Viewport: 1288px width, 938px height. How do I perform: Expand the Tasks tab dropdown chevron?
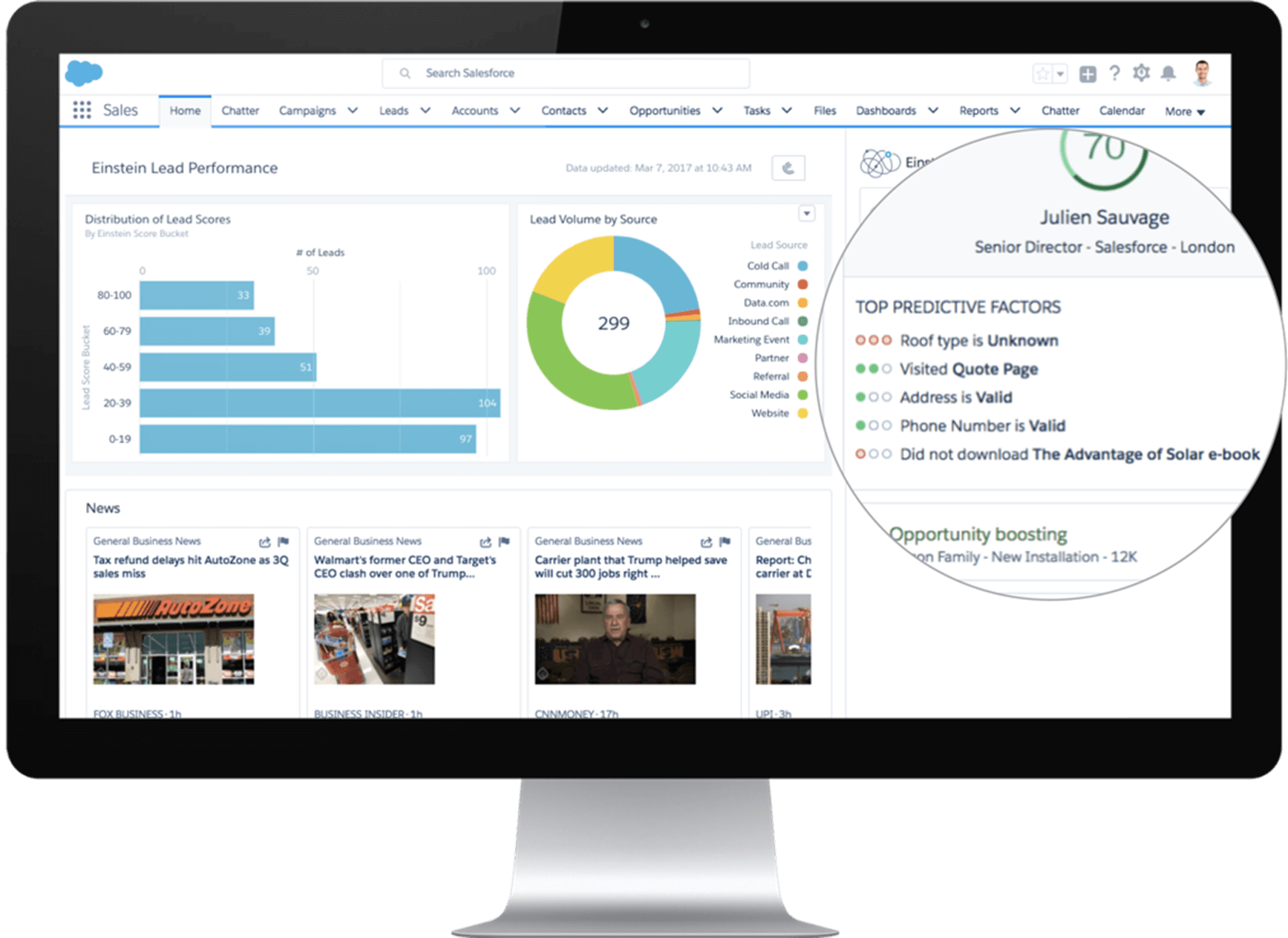tap(787, 111)
